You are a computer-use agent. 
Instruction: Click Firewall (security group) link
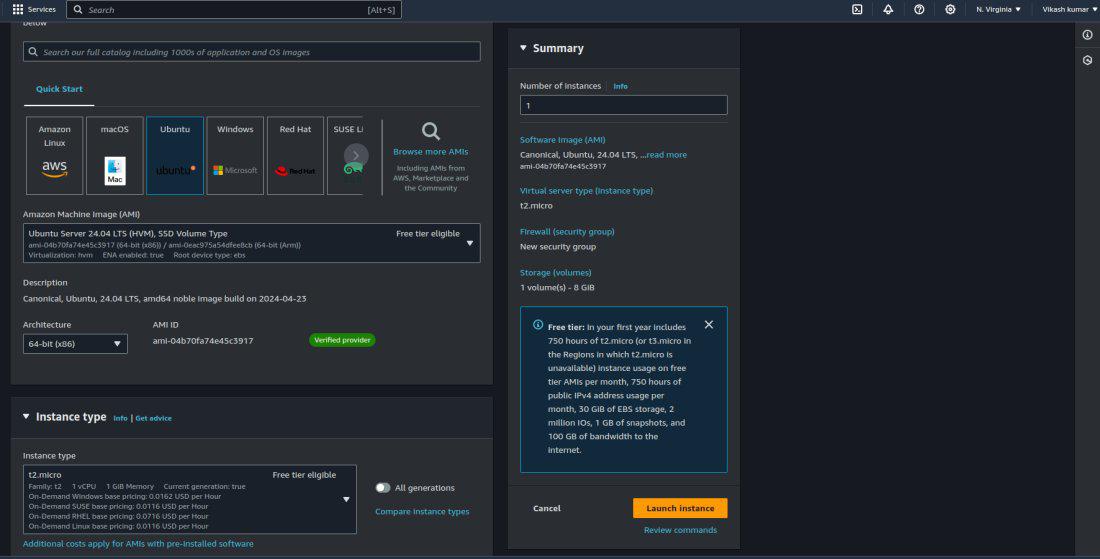coord(567,231)
